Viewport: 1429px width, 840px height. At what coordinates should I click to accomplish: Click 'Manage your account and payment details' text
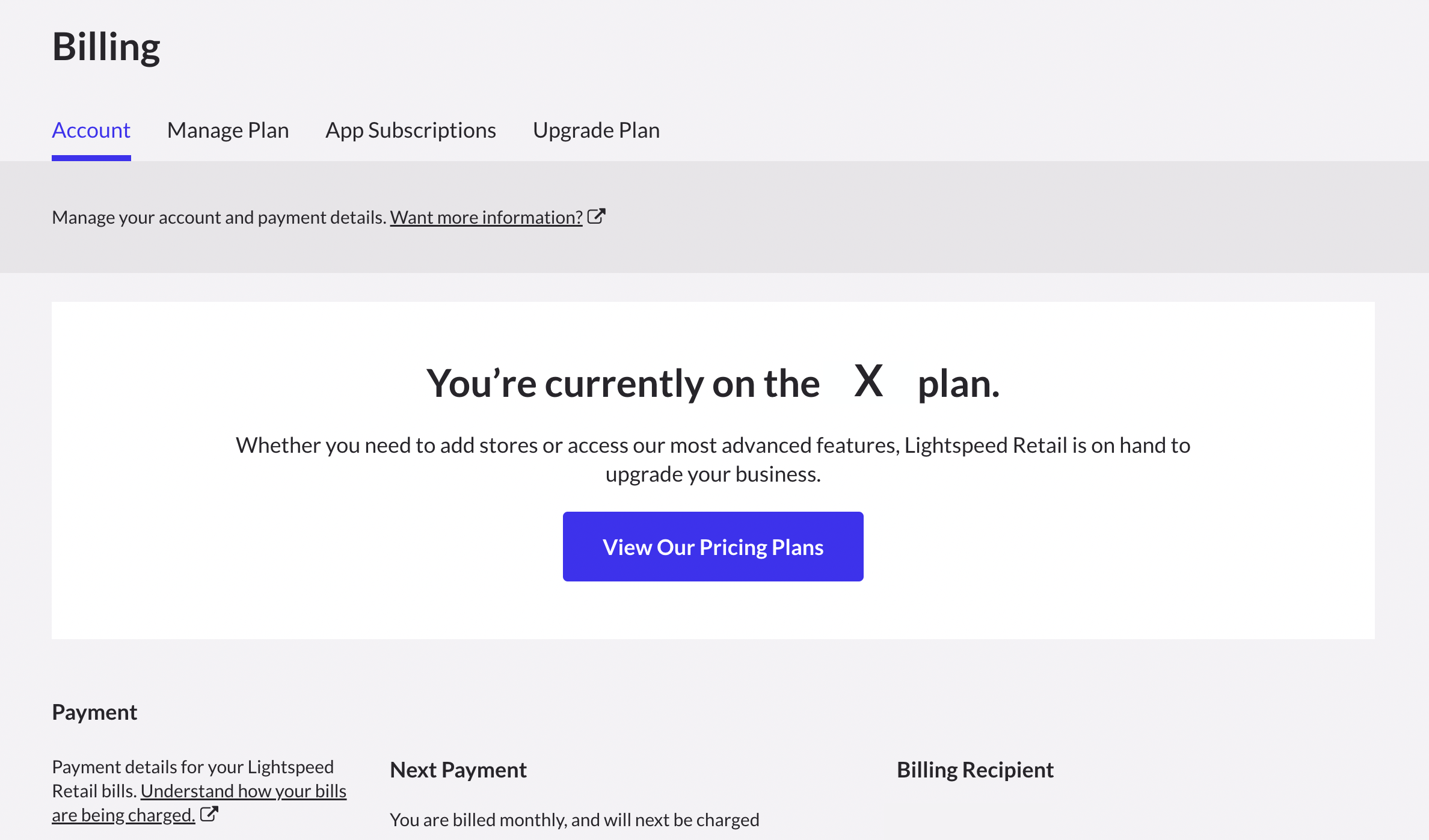(x=219, y=217)
